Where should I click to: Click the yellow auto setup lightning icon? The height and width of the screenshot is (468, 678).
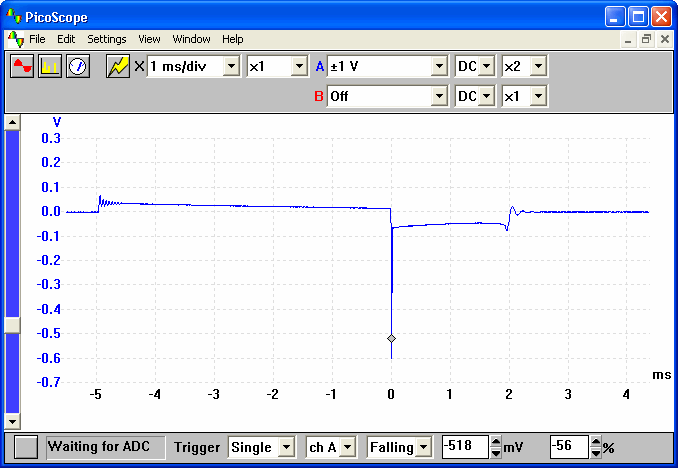(x=119, y=66)
